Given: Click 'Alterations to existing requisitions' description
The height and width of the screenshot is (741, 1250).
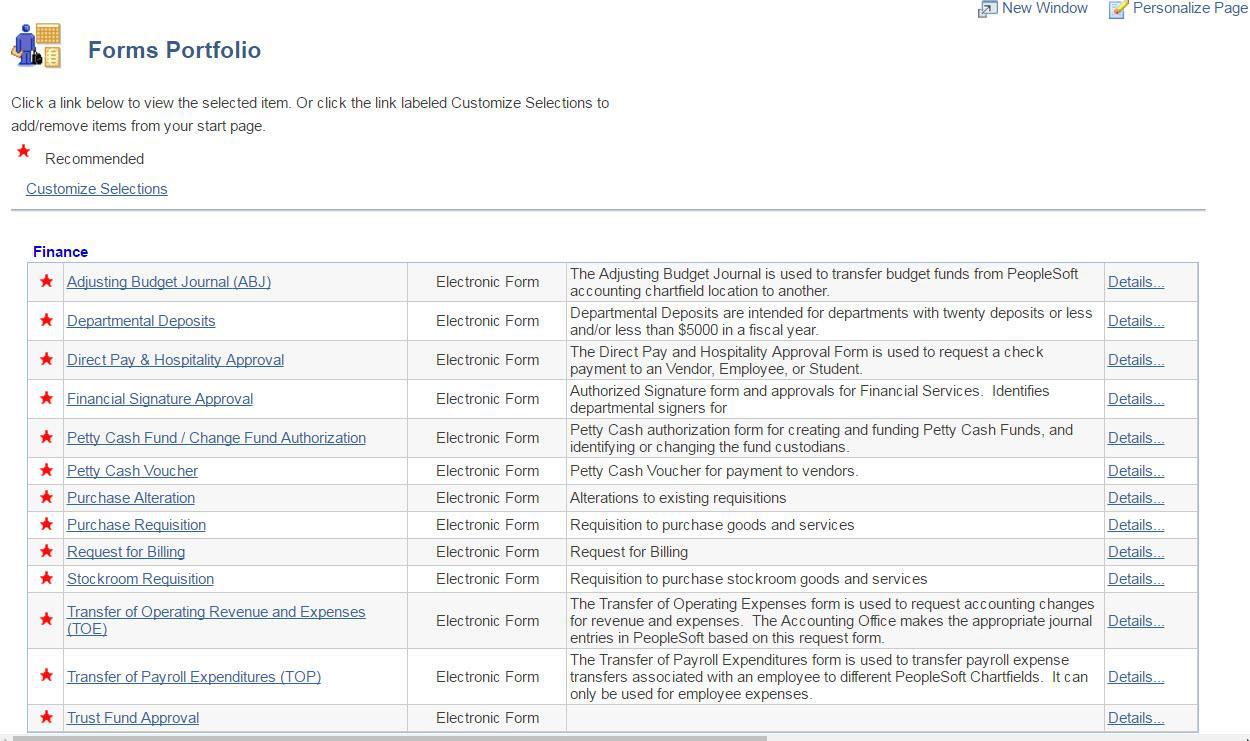Looking at the screenshot, I should (678, 498).
